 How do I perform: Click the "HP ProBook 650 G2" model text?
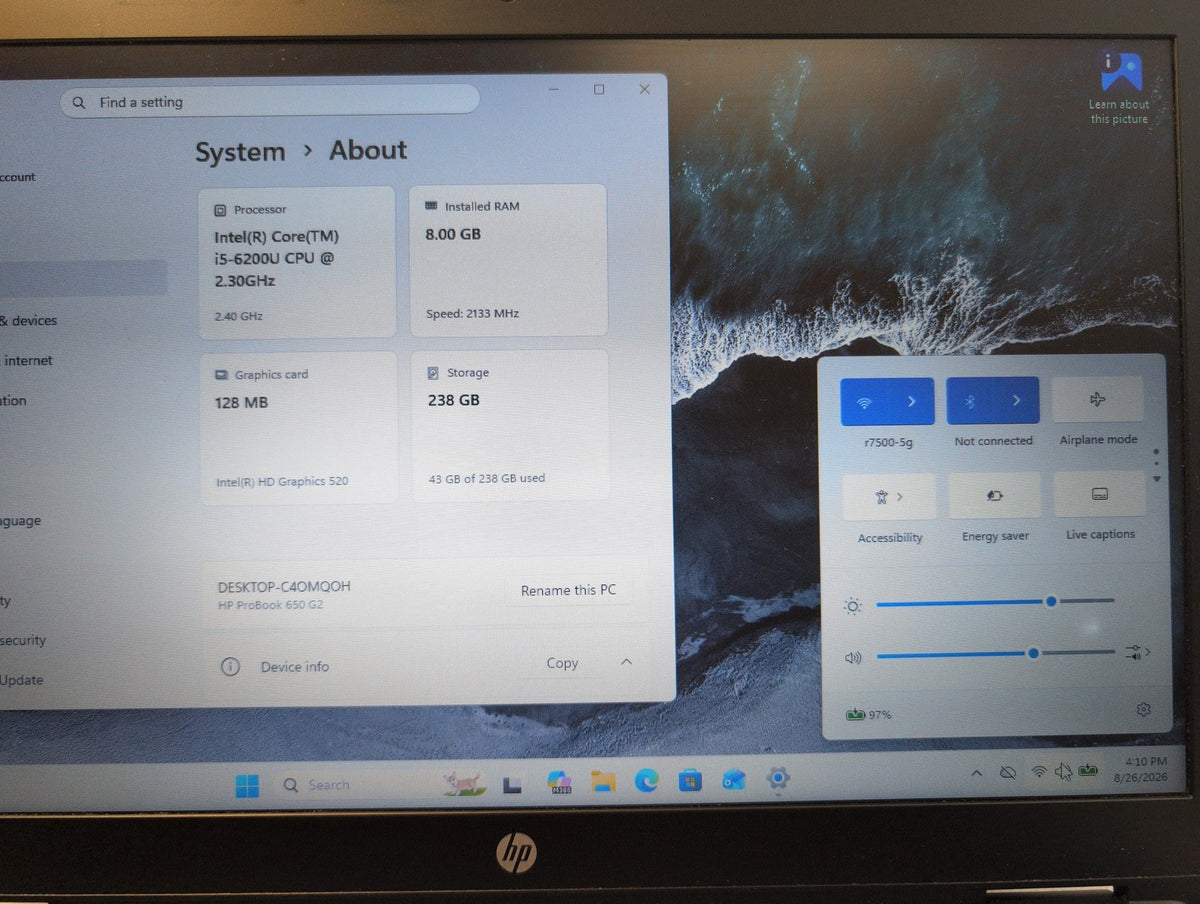click(x=270, y=605)
